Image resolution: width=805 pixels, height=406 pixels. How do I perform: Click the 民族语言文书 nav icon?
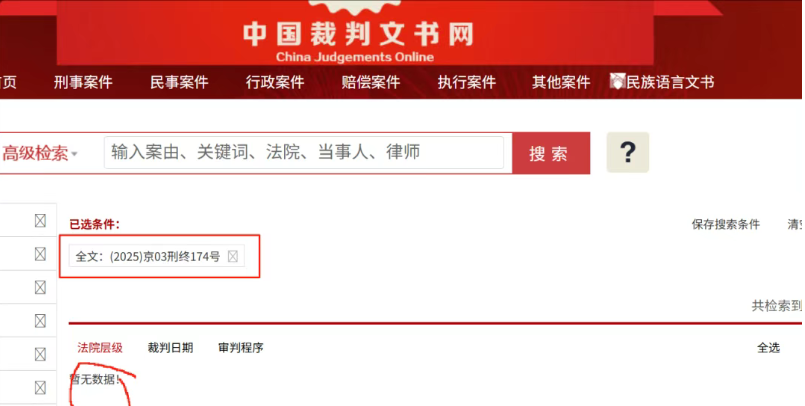pos(618,81)
